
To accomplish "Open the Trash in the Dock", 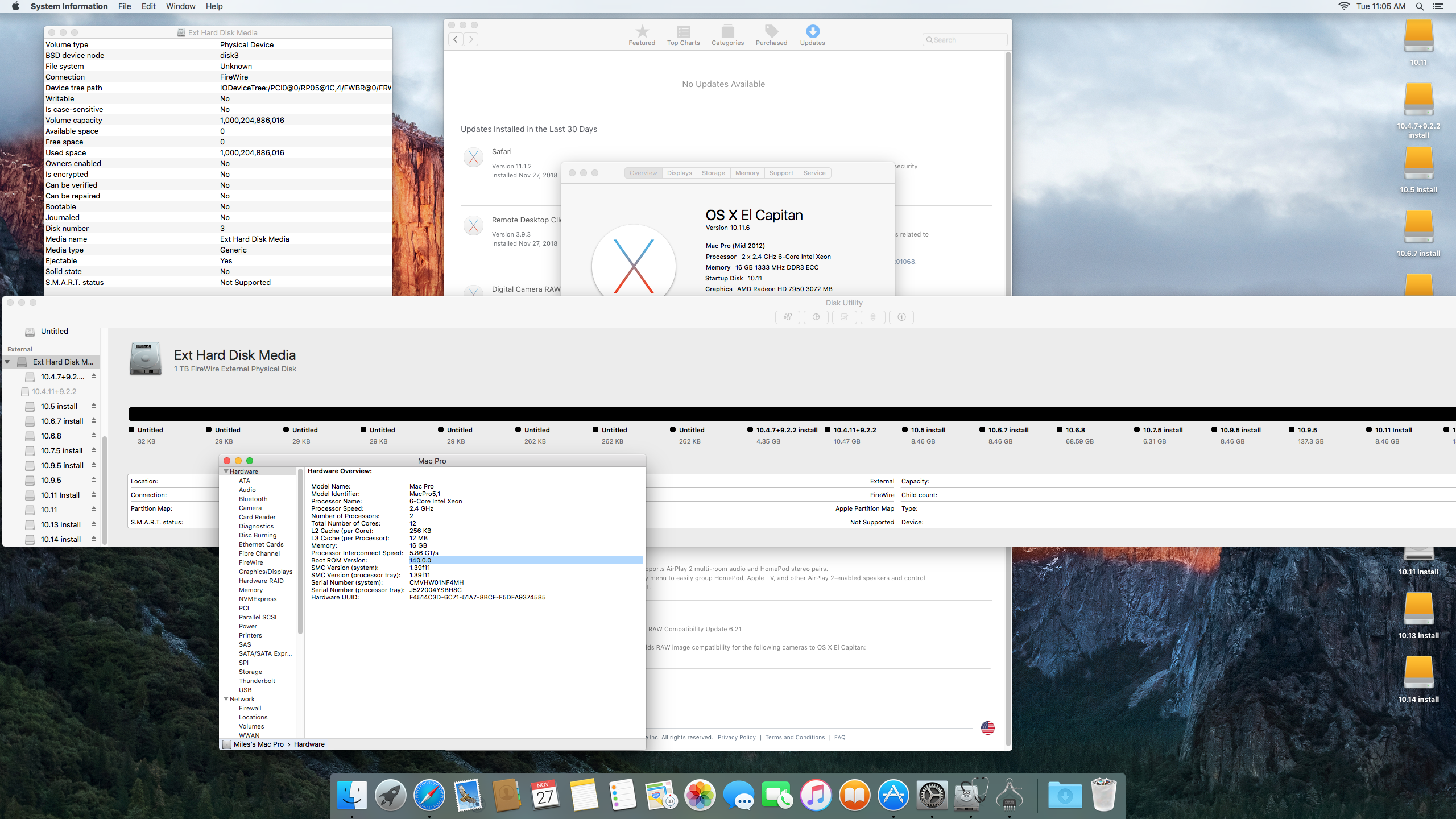I will coord(1104,795).
